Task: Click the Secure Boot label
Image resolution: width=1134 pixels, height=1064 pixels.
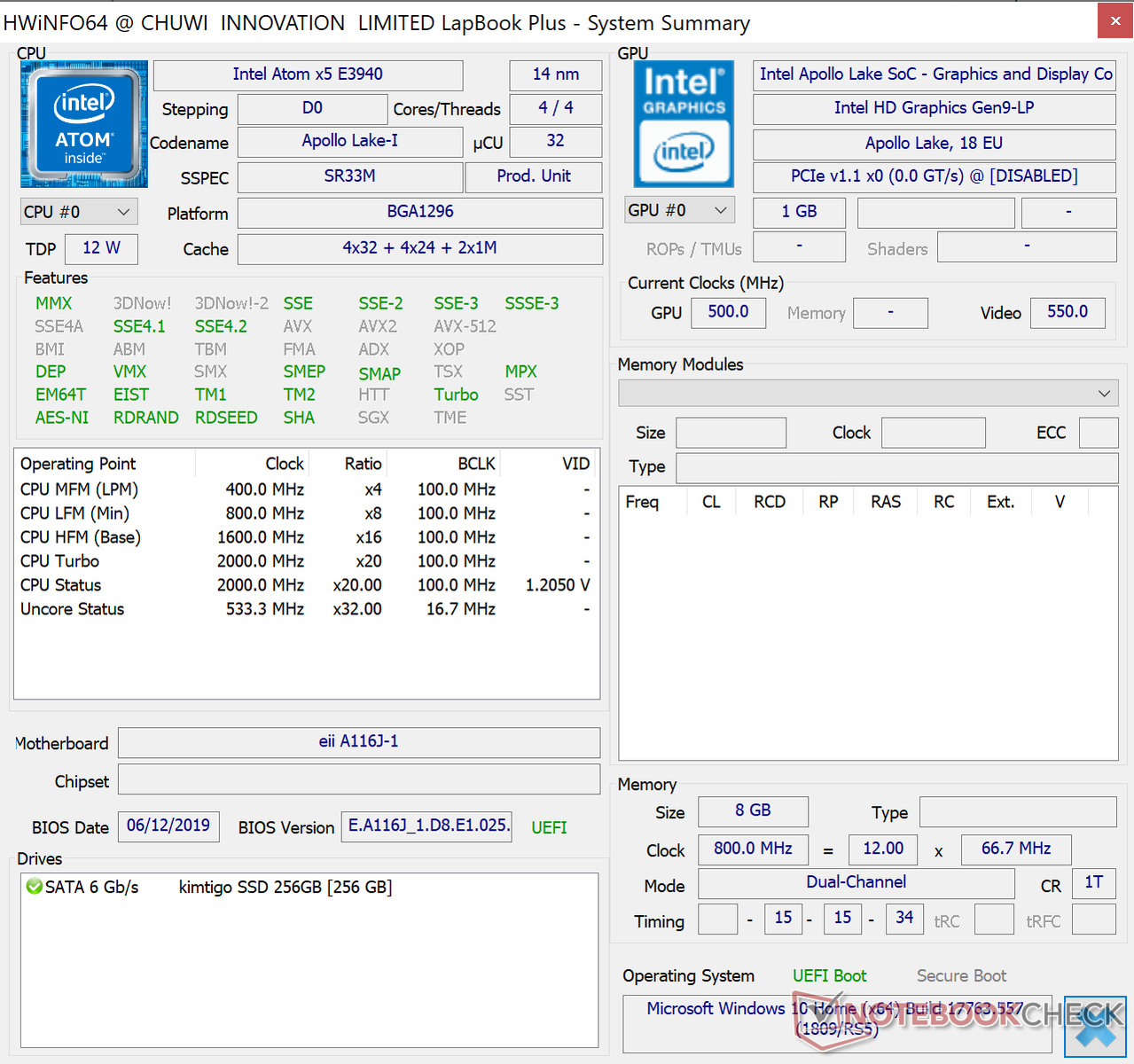Action: point(961,976)
